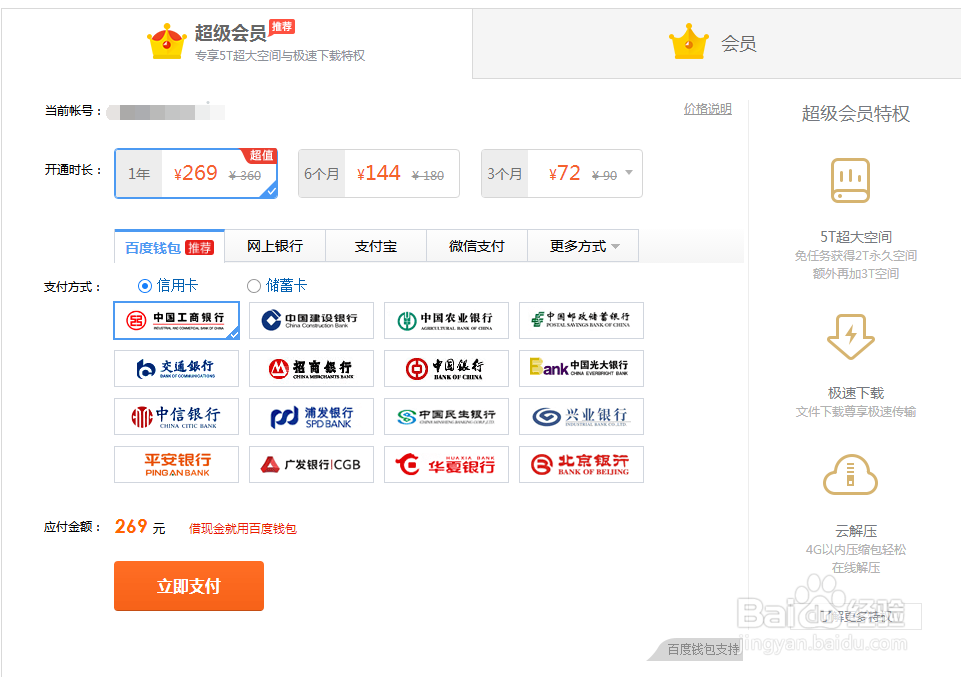Click the 会员 crown icon
Viewport: 961px width, 677px height.
[689, 41]
